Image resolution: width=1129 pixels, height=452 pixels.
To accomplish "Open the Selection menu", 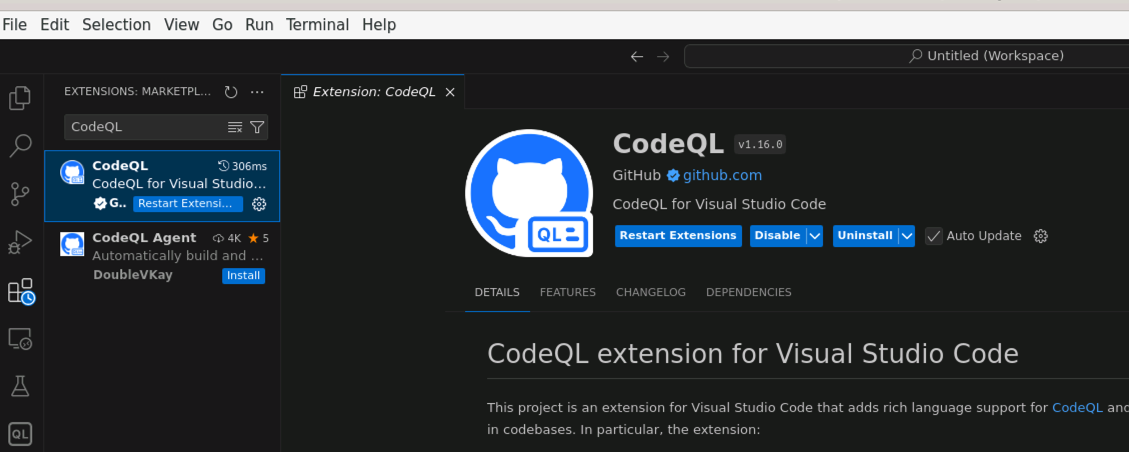I will (x=117, y=25).
